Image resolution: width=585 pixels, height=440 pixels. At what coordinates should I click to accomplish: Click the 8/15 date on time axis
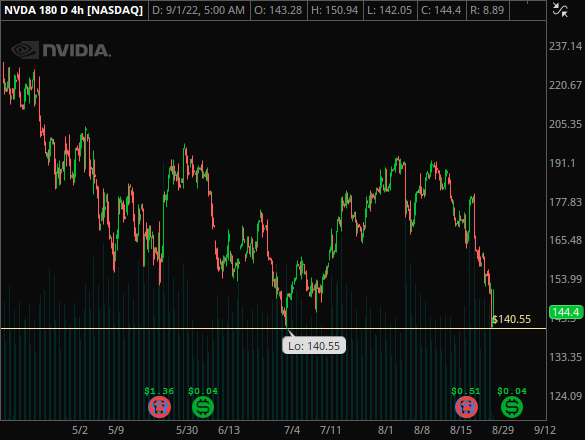coord(461,430)
